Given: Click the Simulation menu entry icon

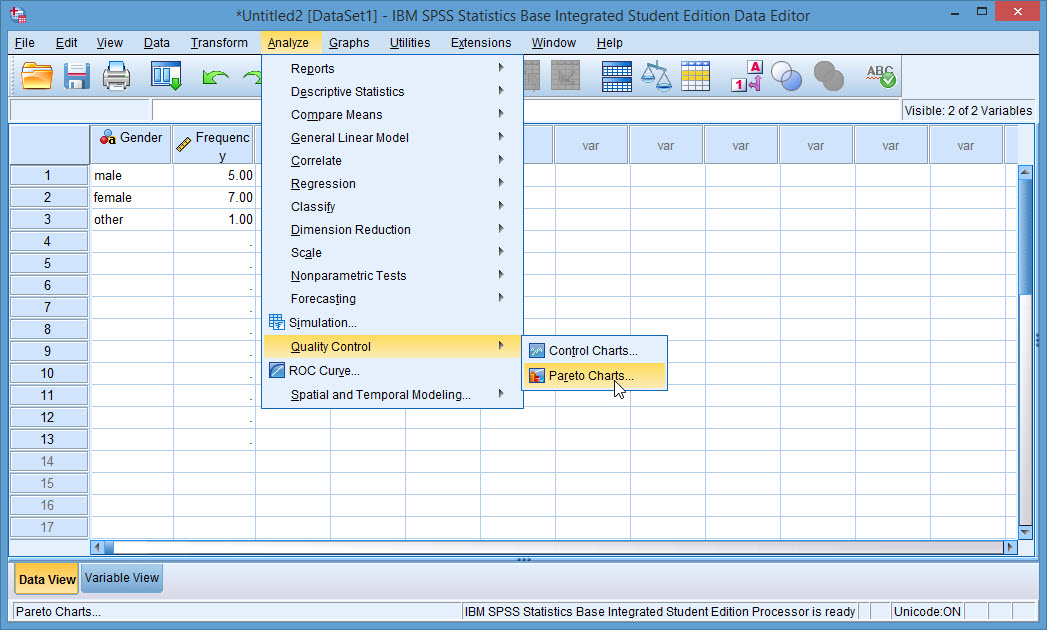Looking at the screenshot, I should 276,322.
